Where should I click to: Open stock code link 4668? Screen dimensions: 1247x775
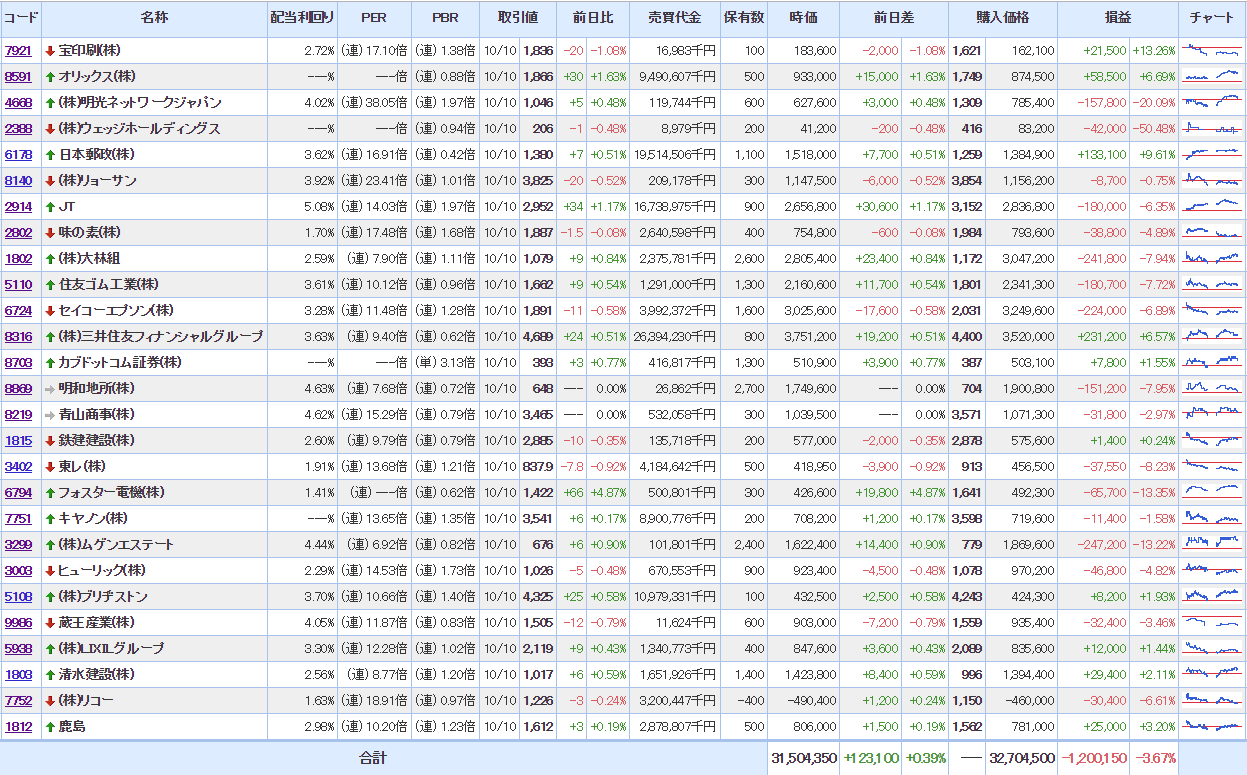click(x=18, y=103)
